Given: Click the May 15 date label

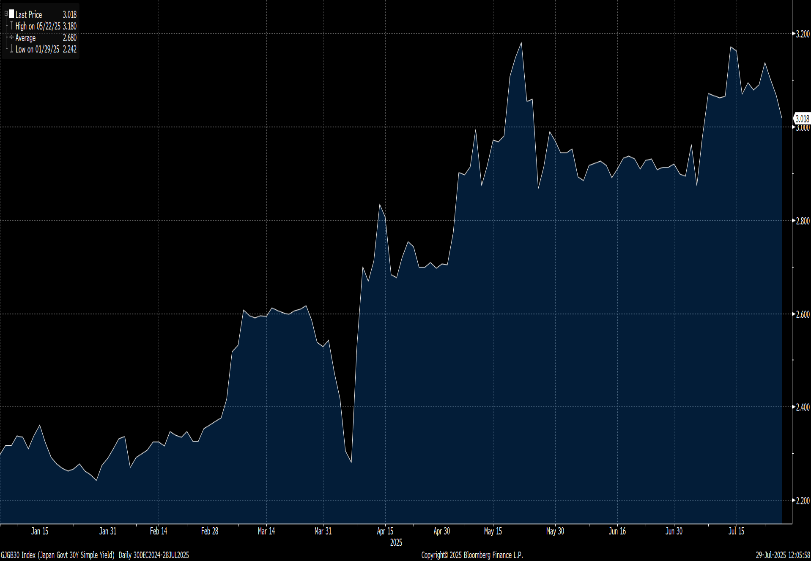Looking at the screenshot, I should pos(493,531).
